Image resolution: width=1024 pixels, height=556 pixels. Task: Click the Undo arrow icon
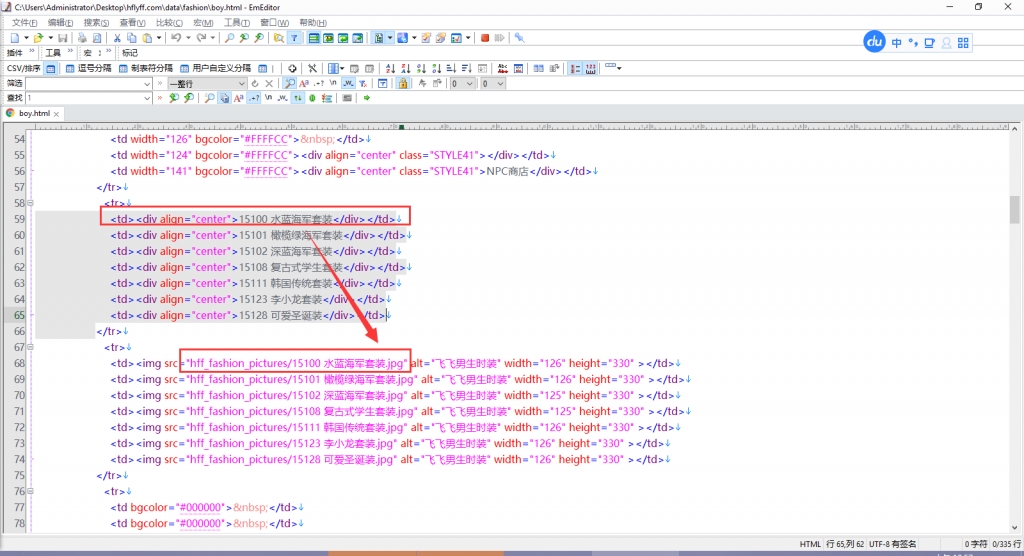(175, 38)
